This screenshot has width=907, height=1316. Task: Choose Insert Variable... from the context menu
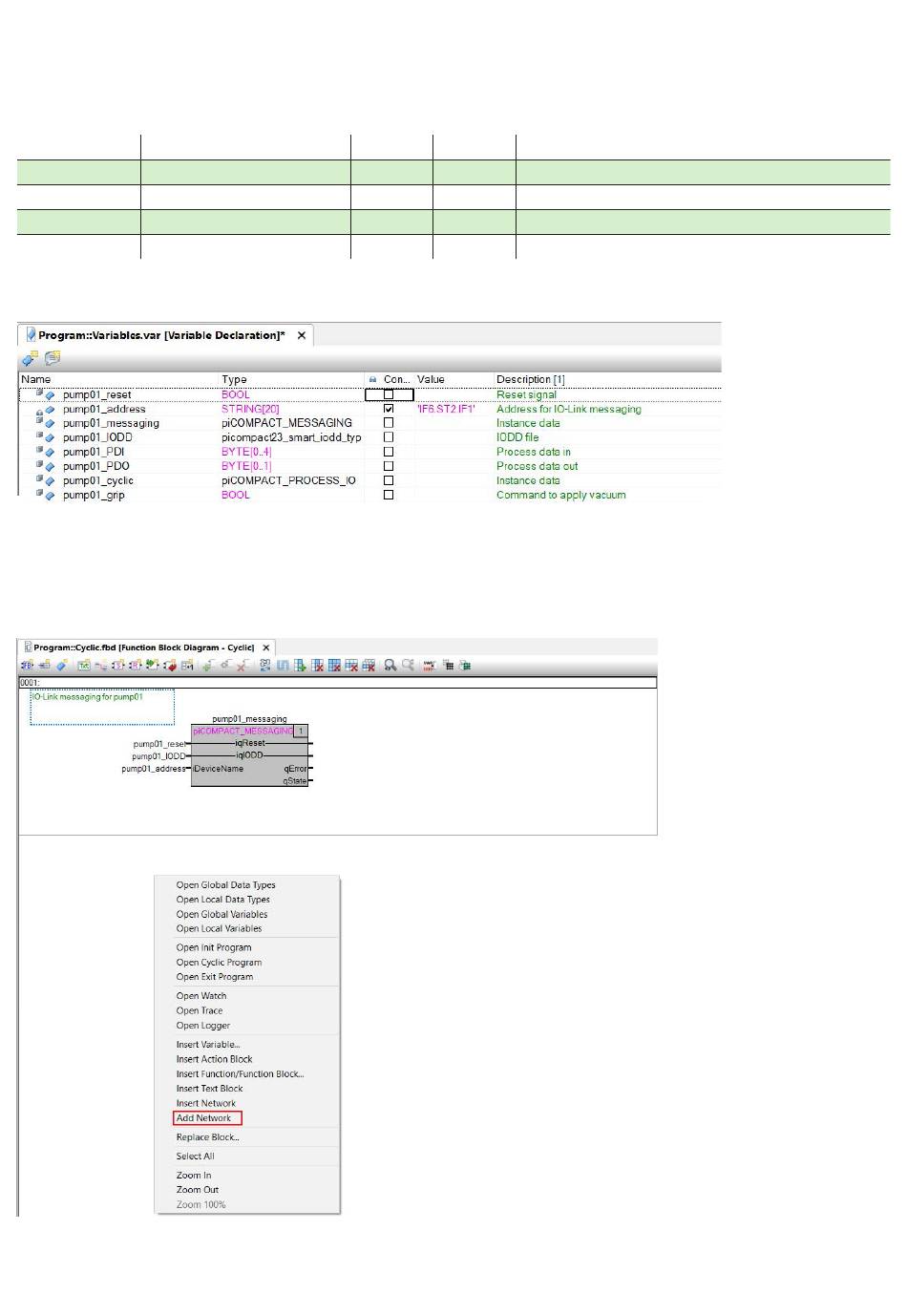pos(208,1045)
